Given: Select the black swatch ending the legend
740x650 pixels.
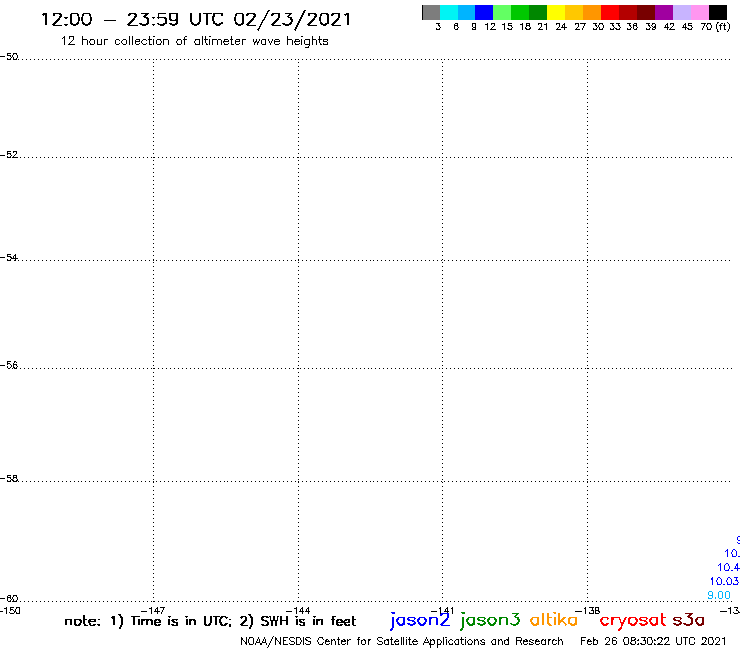Looking at the screenshot, I should click(x=718, y=12).
